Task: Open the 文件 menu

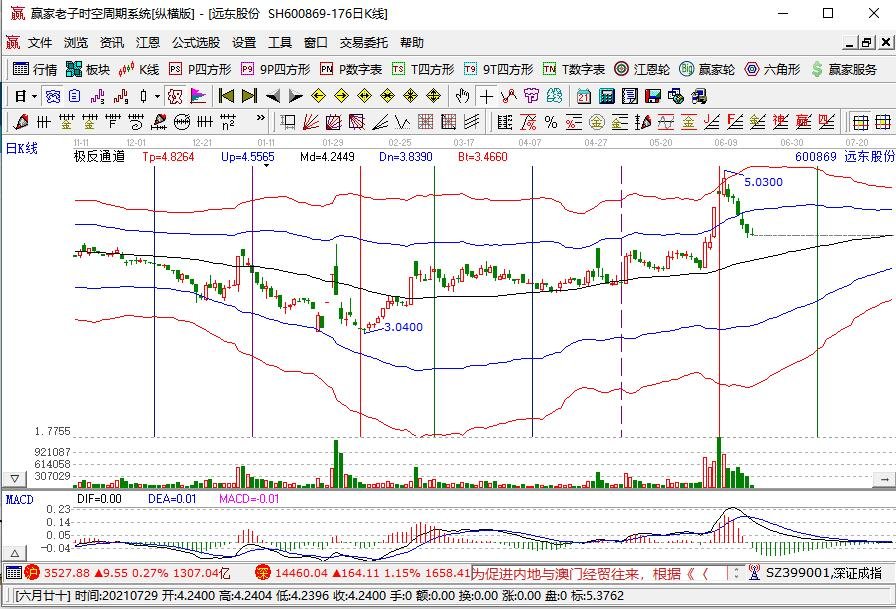Action: click(40, 43)
